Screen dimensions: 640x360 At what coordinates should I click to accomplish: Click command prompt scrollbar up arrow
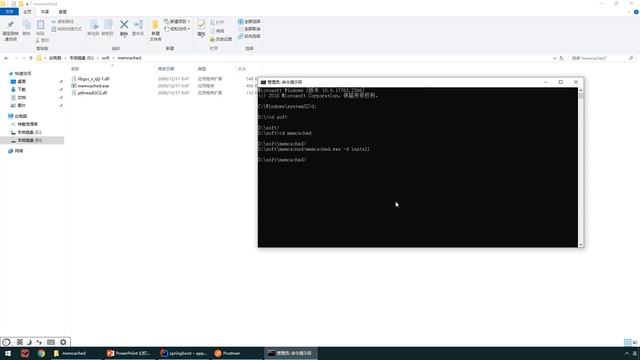pyautogui.click(x=580, y=90)
